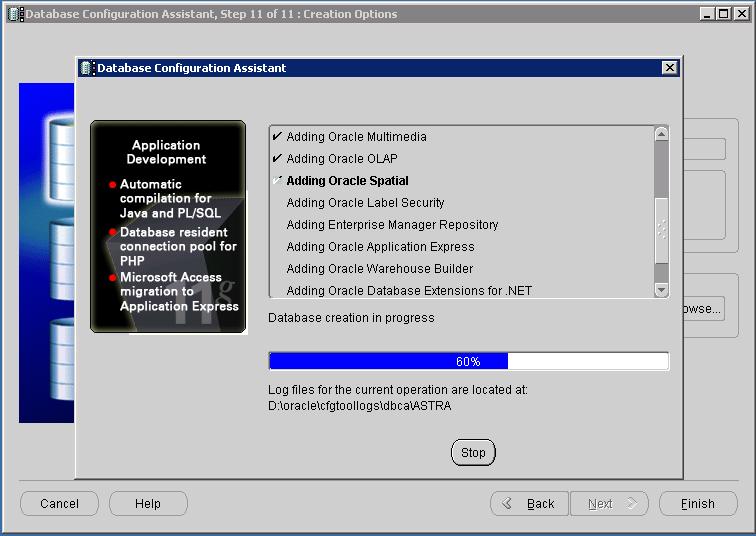Close the Database Configuration Assistant dialog
The image size is (756, 536).
pyautogui.click(x=670, y=67)
